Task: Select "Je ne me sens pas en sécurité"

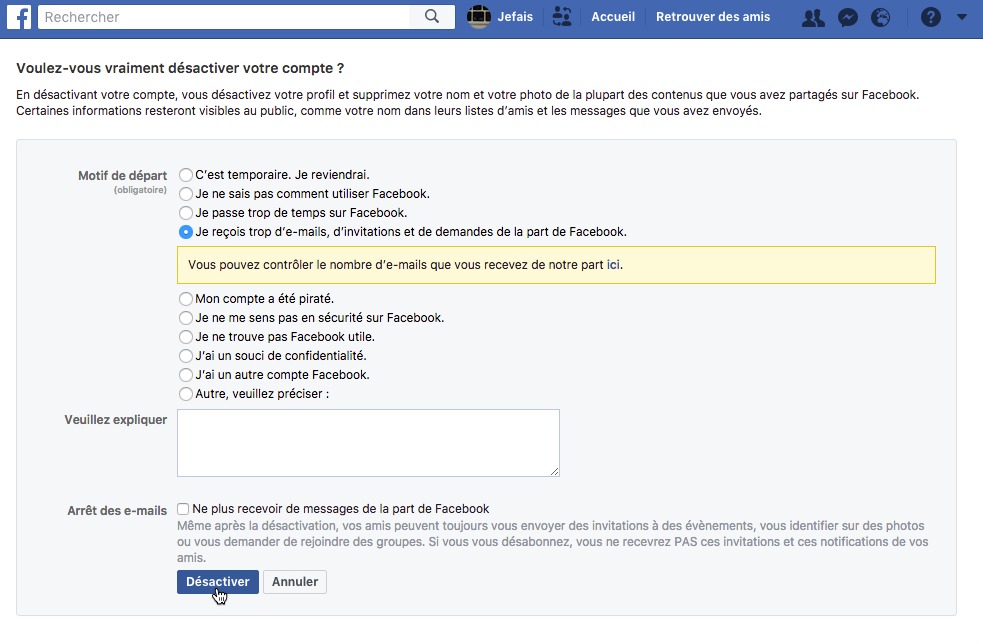Action: [x=186, y=318]
